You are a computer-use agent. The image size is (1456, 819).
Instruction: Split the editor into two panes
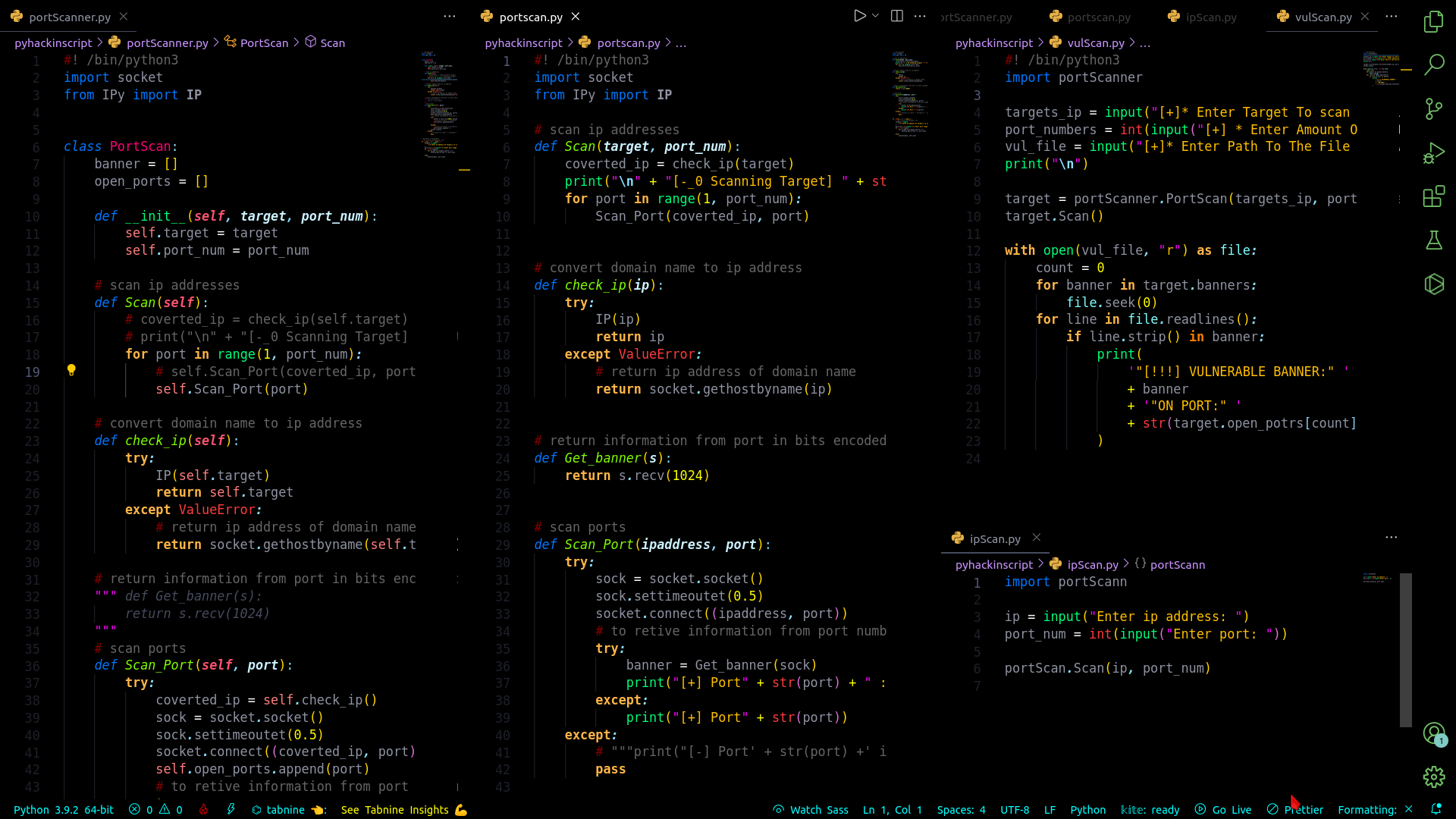coord(896,15)
